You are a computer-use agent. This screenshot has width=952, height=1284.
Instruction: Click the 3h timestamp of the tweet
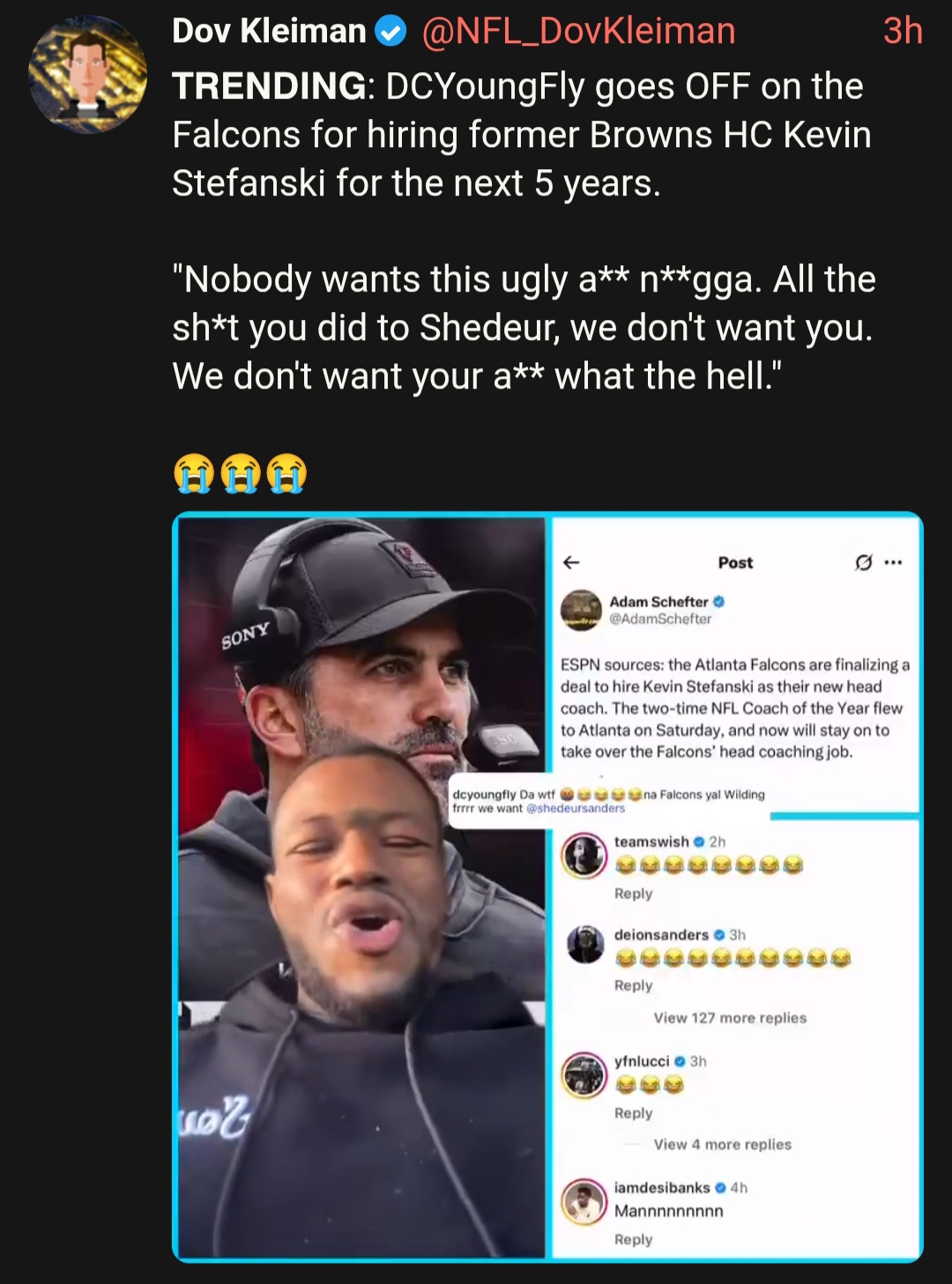[x=903, y=32]
